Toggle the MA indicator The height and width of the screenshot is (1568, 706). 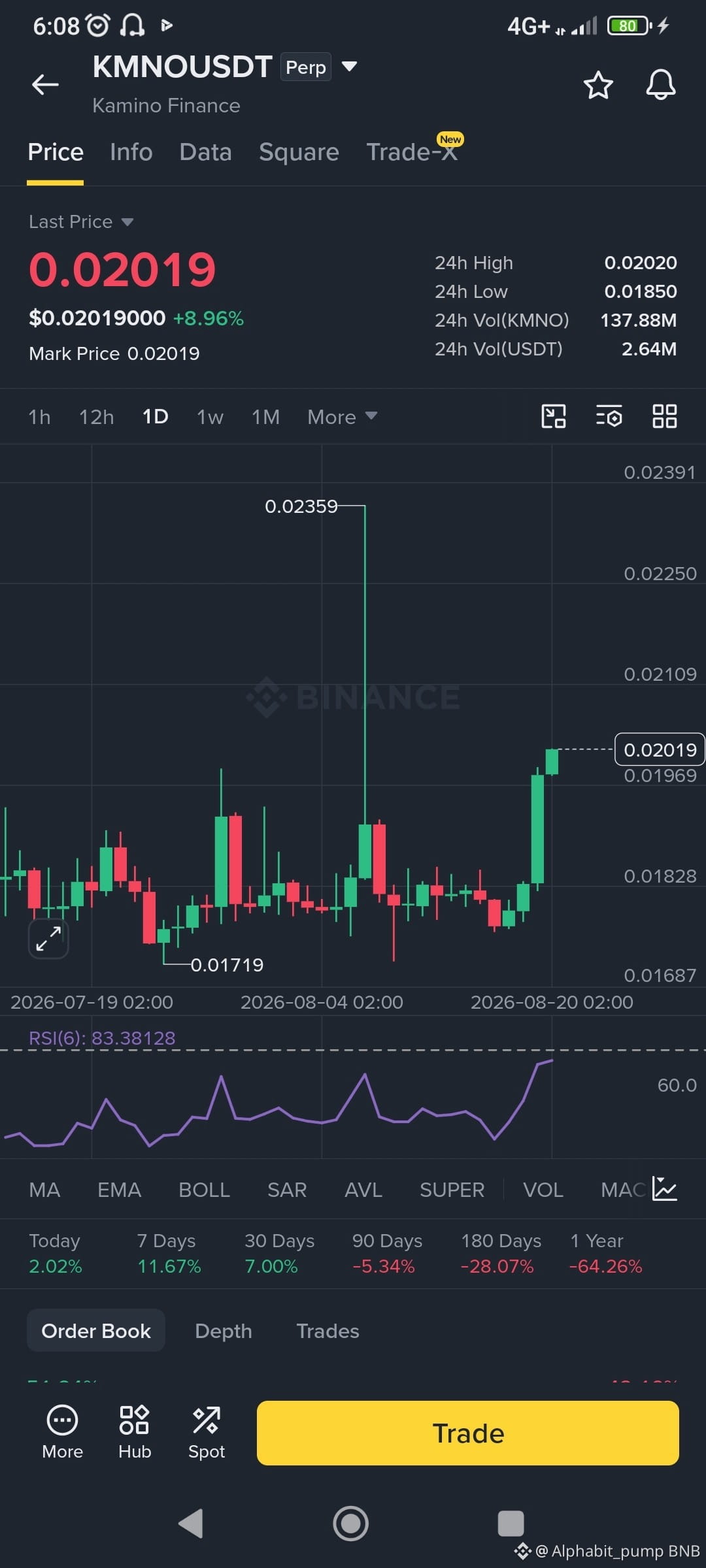[44, 1190]
